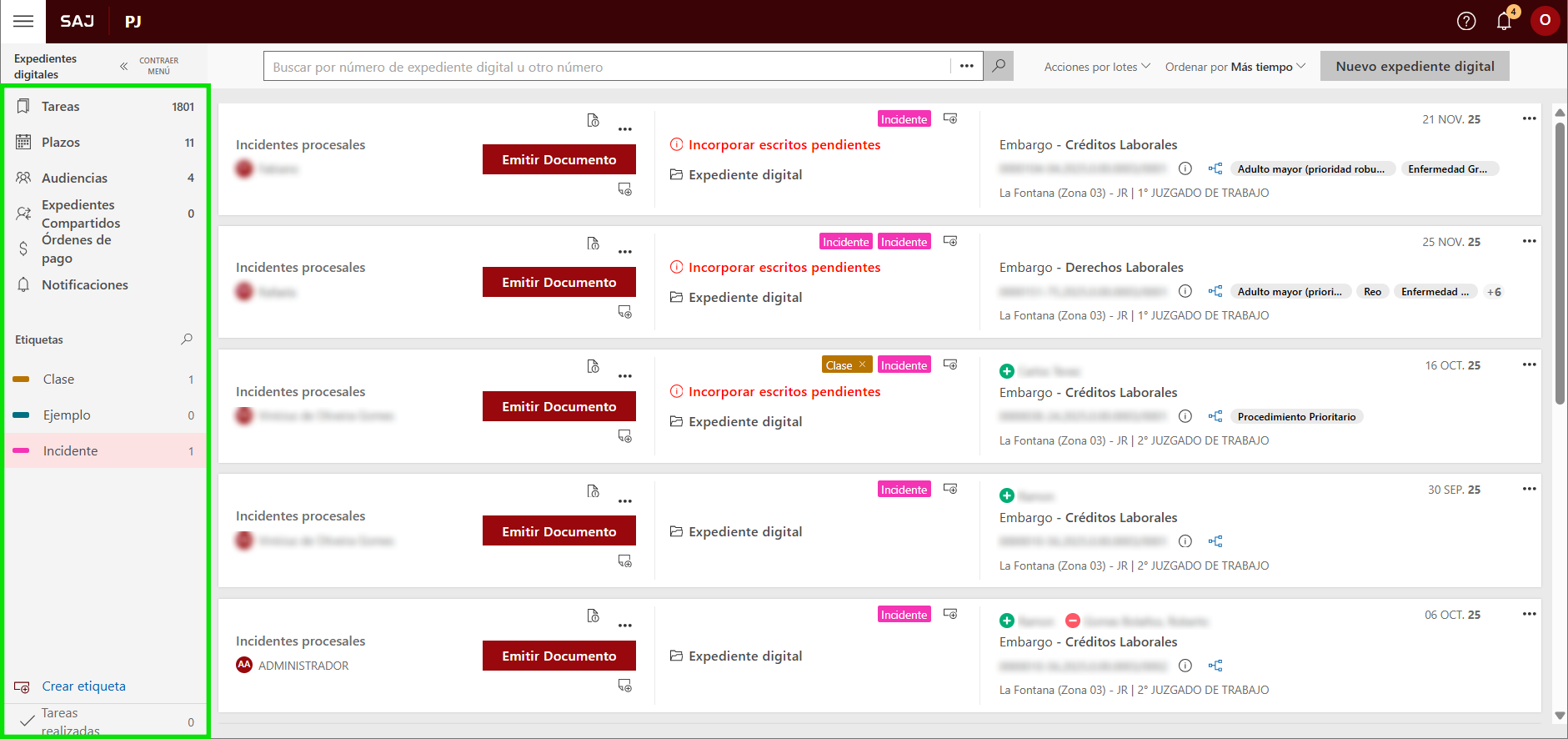Click Nuevo expediente digital button
The height and width of the screenshot is (739, 1568).
(1414, 66)
